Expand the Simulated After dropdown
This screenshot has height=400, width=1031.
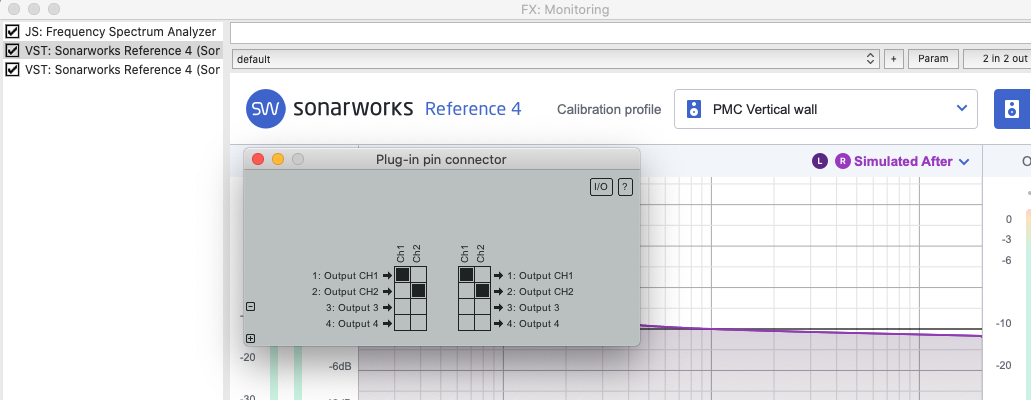click(x=912, y=161)
